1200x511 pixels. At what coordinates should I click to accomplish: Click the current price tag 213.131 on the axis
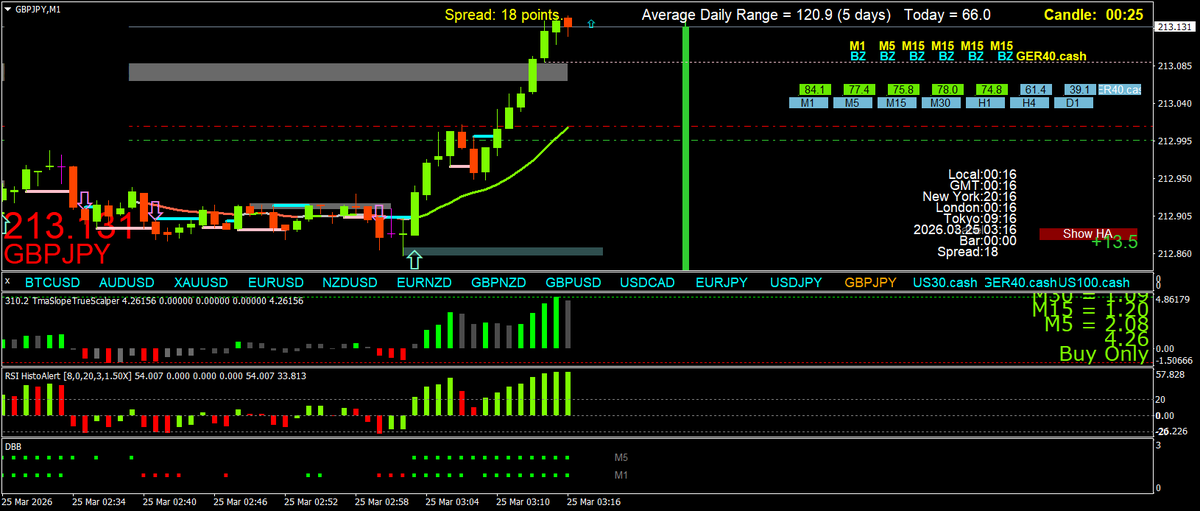tap(1176, 27)
